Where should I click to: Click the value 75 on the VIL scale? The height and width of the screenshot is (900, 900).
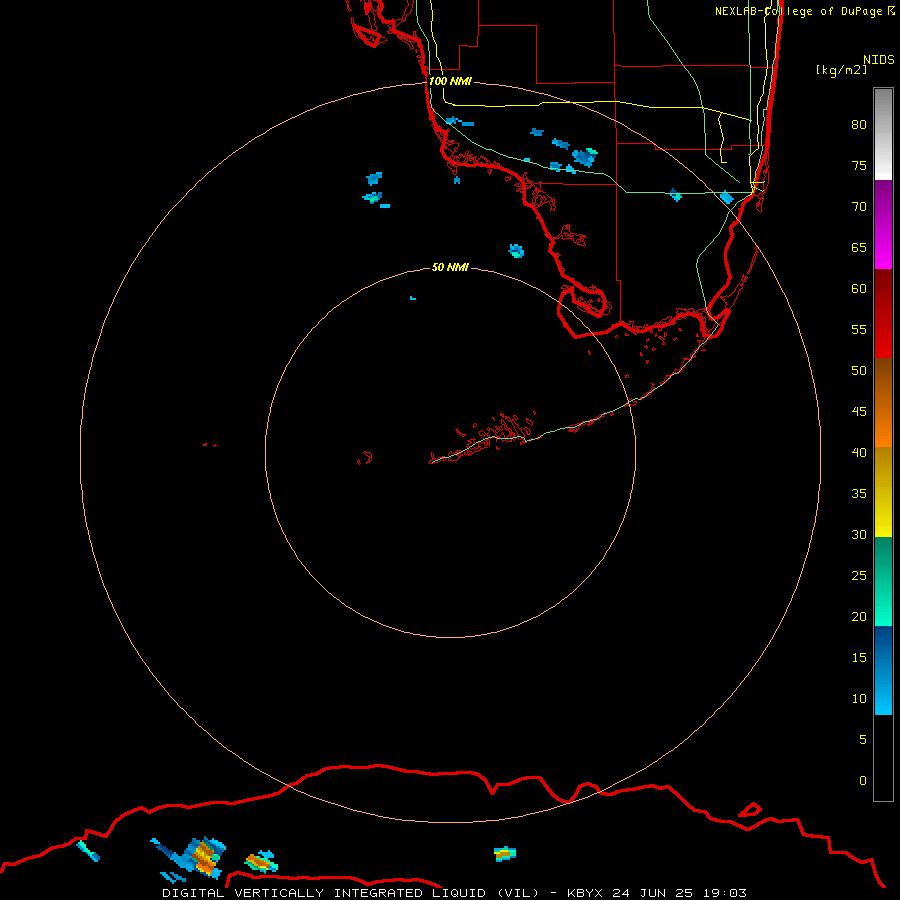[x=859, y=166]
